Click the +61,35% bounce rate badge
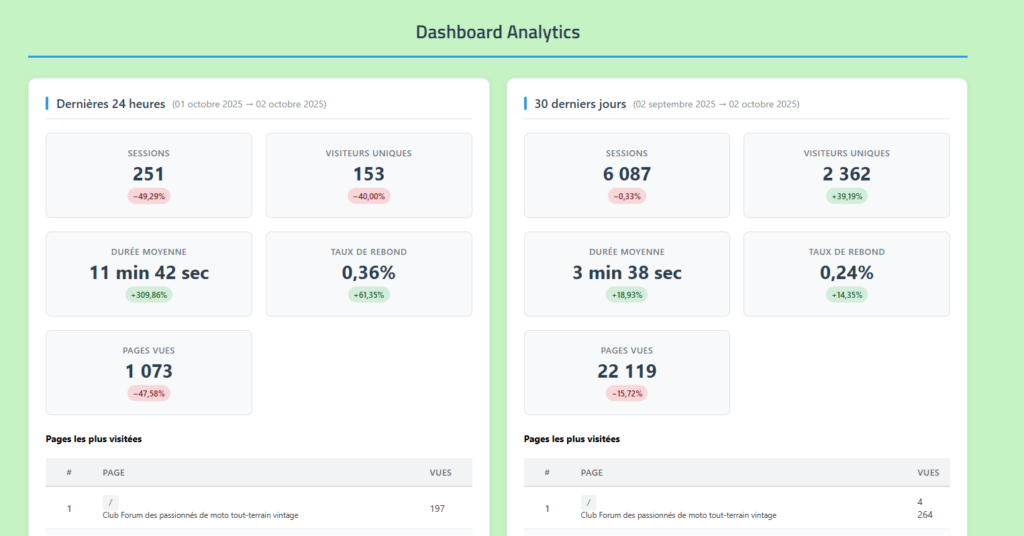 (369, 294)
